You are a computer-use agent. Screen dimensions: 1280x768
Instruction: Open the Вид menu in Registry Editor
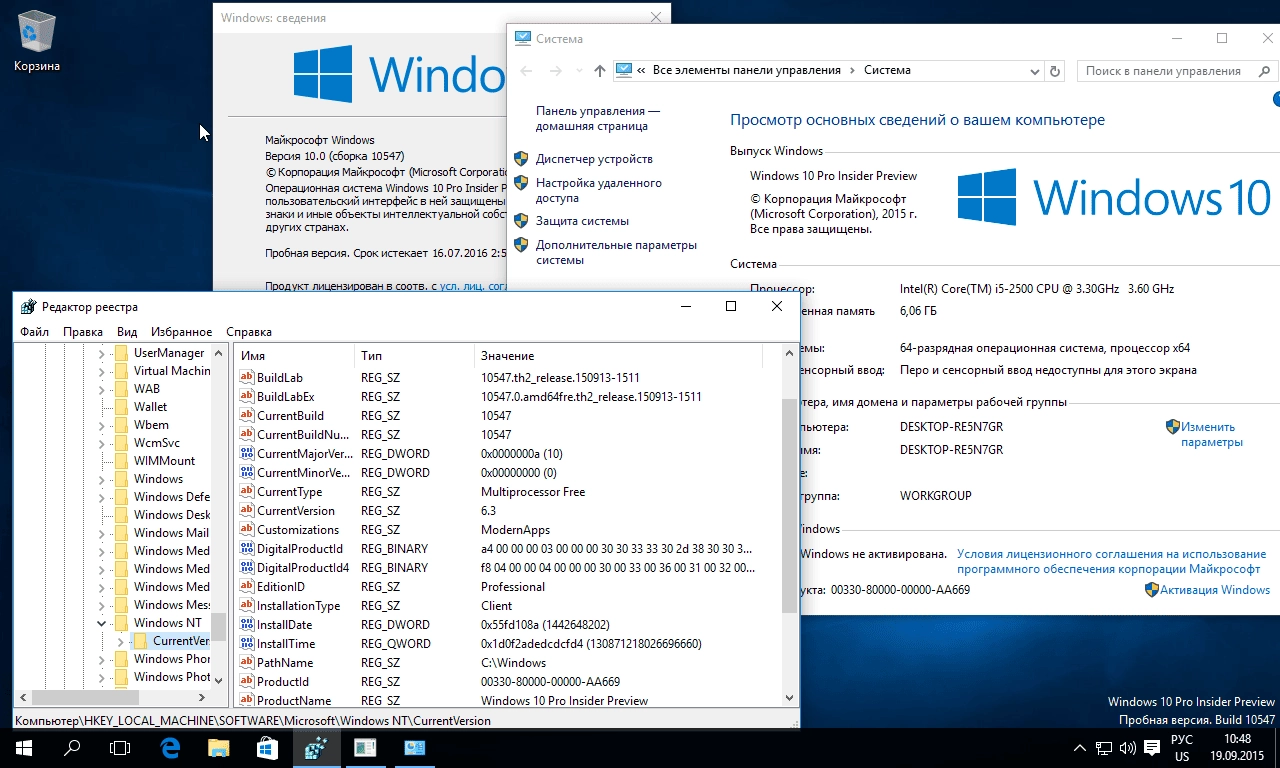pos(127,332)
